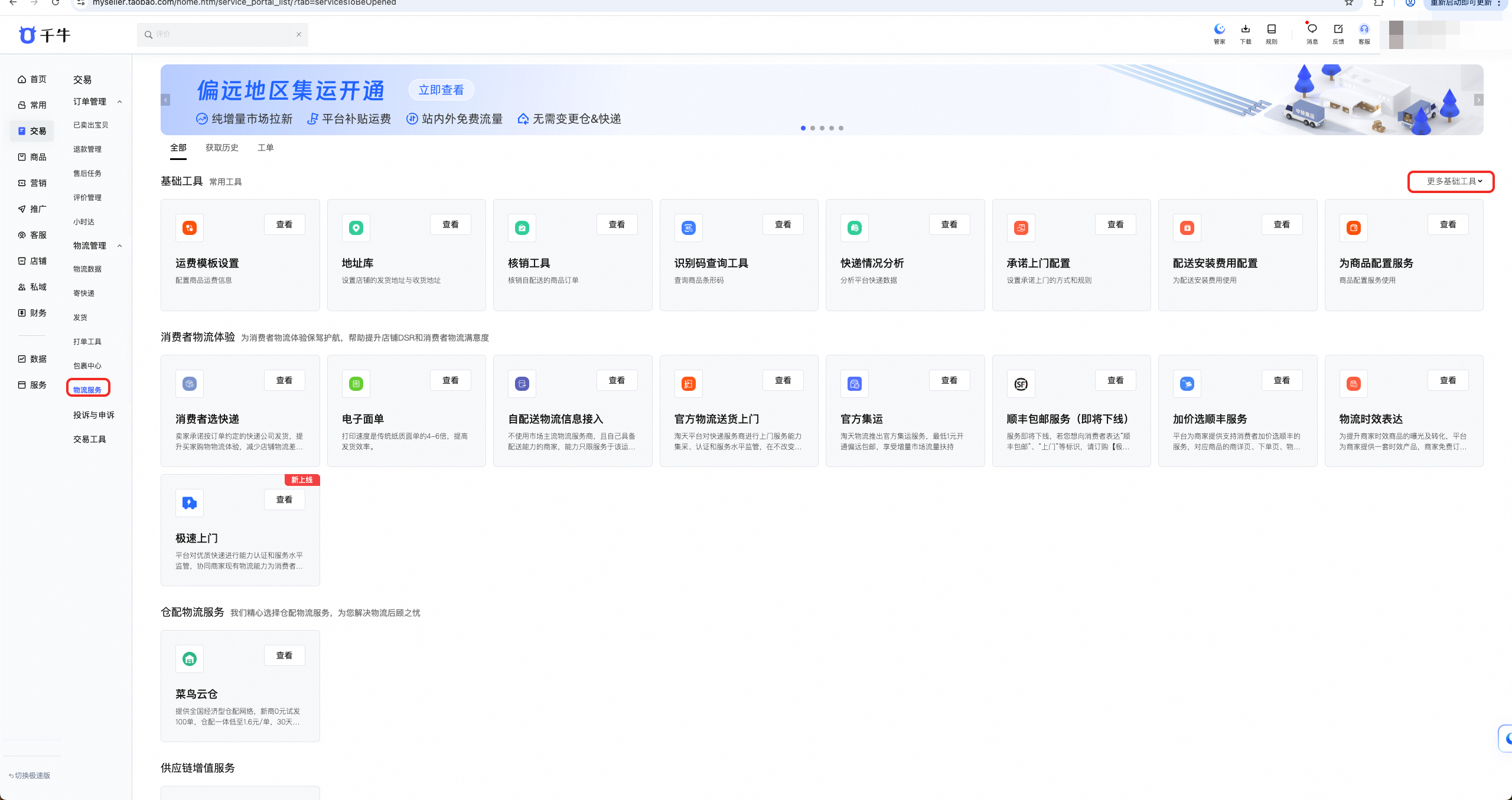The image size is (1512, 800).
Task: Open 包裹中心 in the submenu
Action: (87, 366)
